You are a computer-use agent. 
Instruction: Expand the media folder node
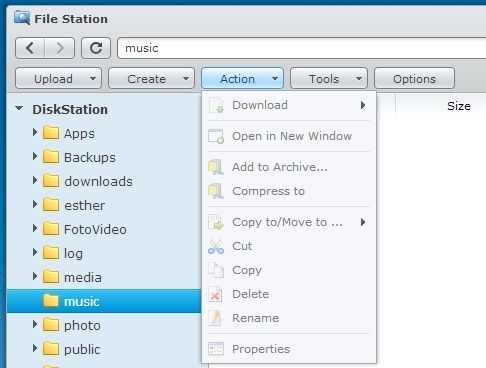point(35,276)
